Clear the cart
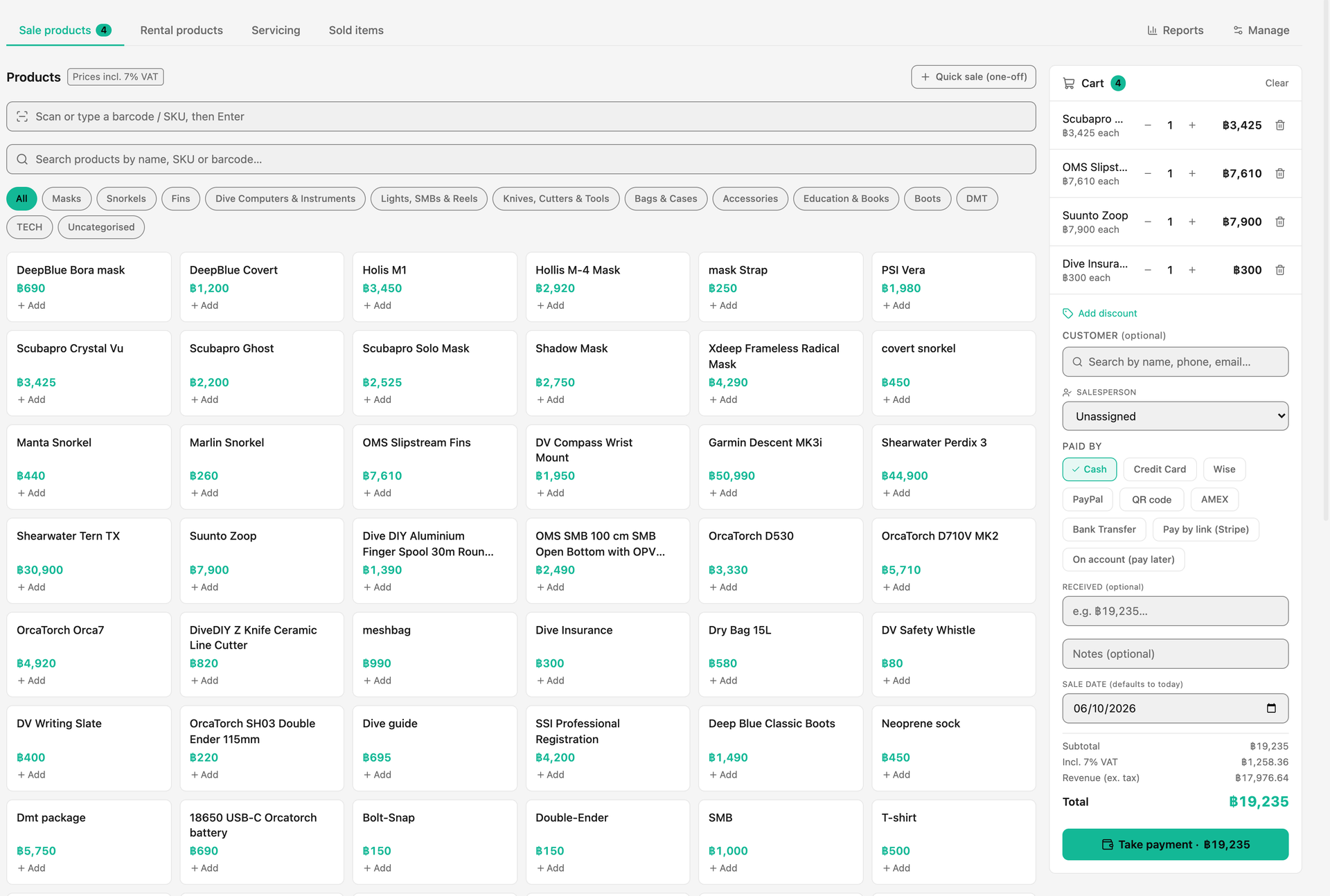This screenshot has width=1330, height=896. [x=1277, y=83]
